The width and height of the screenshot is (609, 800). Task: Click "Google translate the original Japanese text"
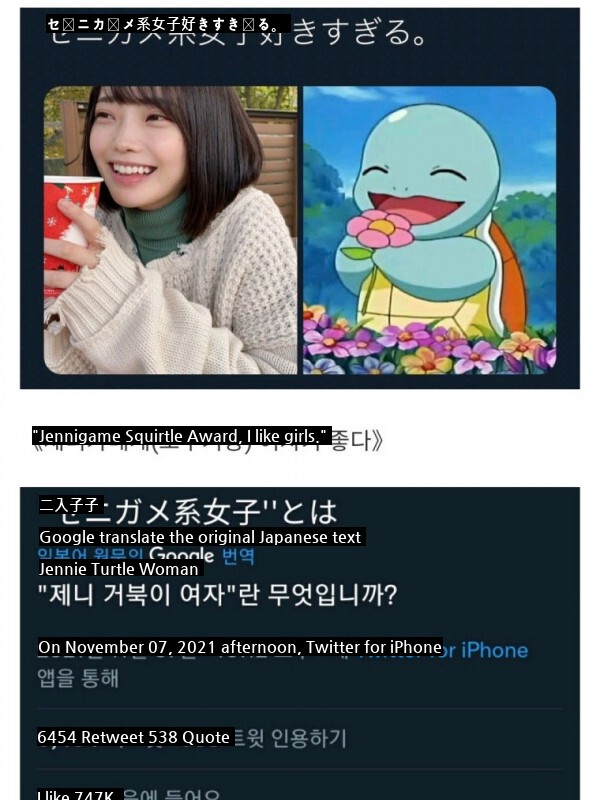[x=201, y=537]
